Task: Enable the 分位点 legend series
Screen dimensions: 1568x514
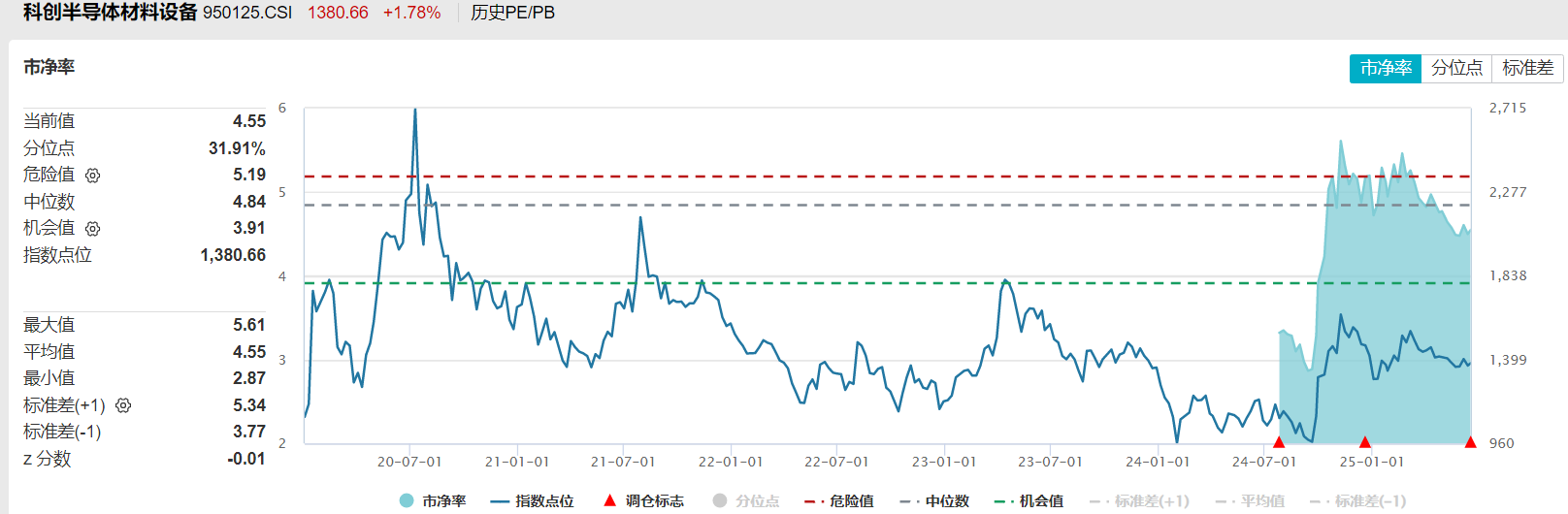Action: coord(746,500)
